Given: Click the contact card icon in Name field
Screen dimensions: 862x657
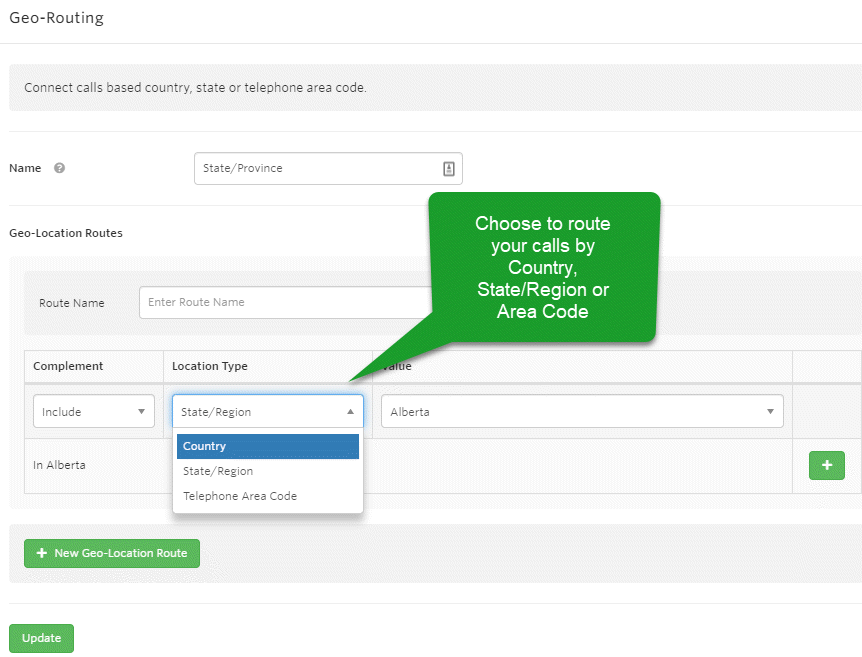Looking at the screenshot, I should [x=449, y=169].
